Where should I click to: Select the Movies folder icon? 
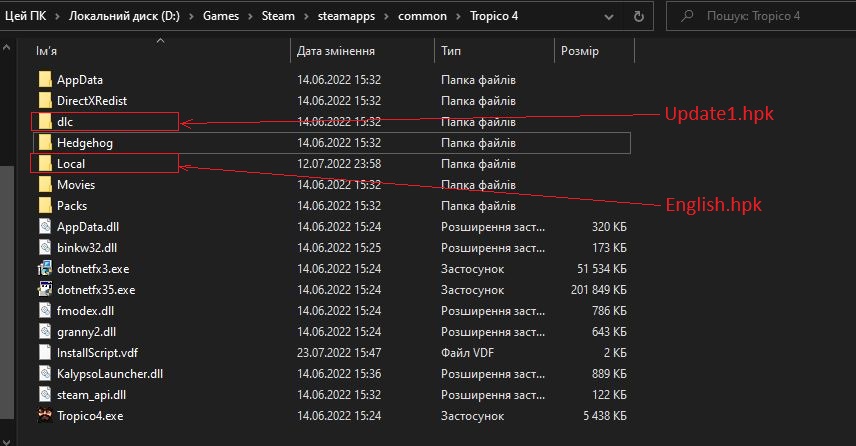pyautogui.click(x=45, y=185)
